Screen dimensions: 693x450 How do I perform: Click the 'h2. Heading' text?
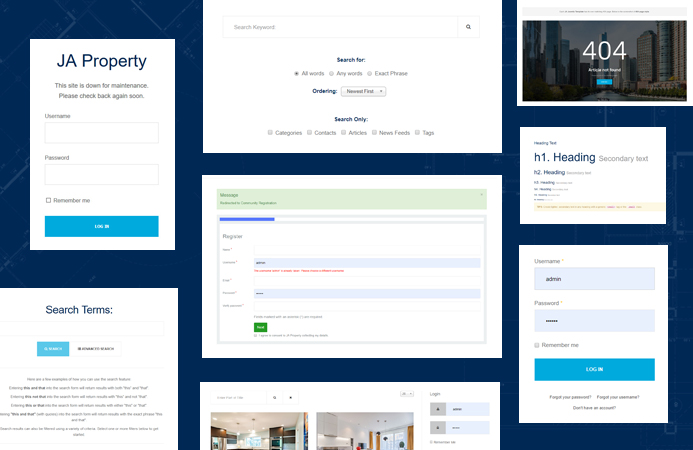tap(549, 172)
